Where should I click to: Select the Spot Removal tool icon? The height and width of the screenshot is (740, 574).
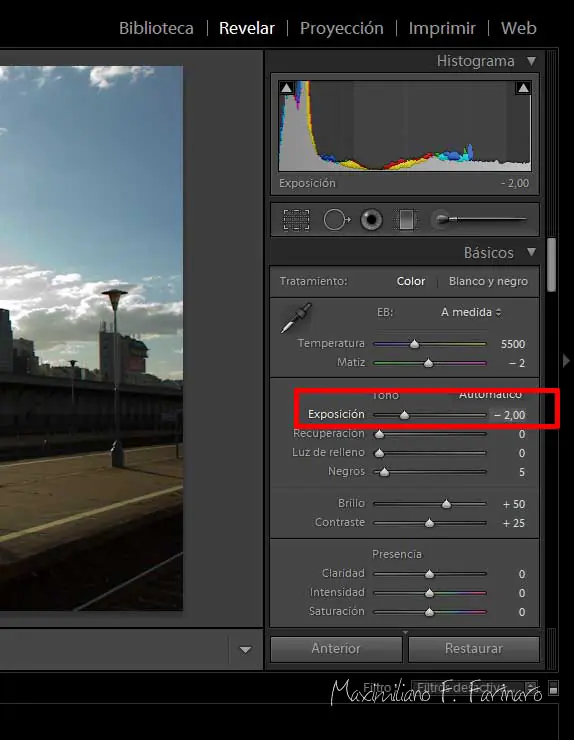(337, 220)
